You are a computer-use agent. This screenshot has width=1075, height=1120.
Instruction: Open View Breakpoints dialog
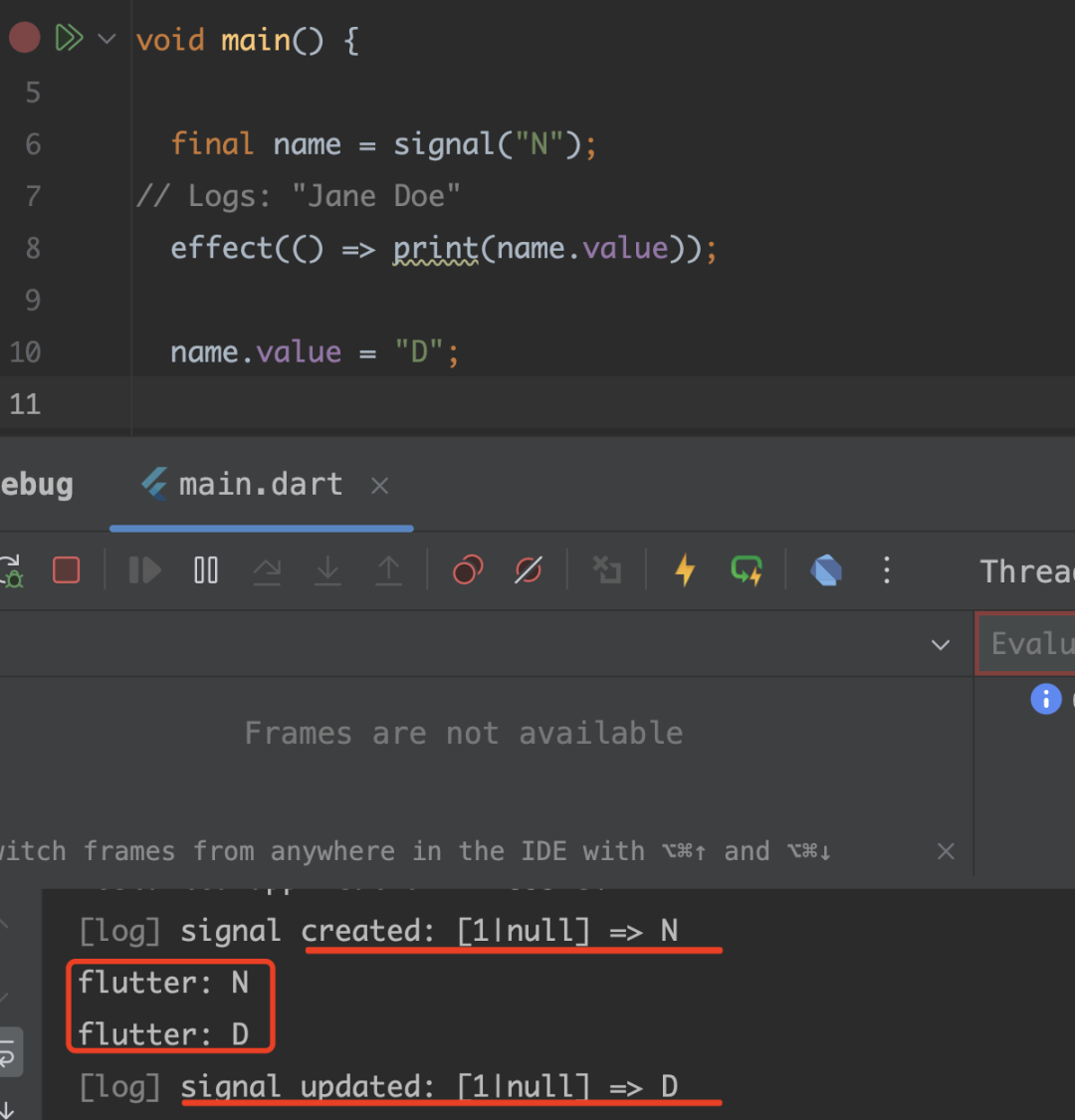coord(468,570)
